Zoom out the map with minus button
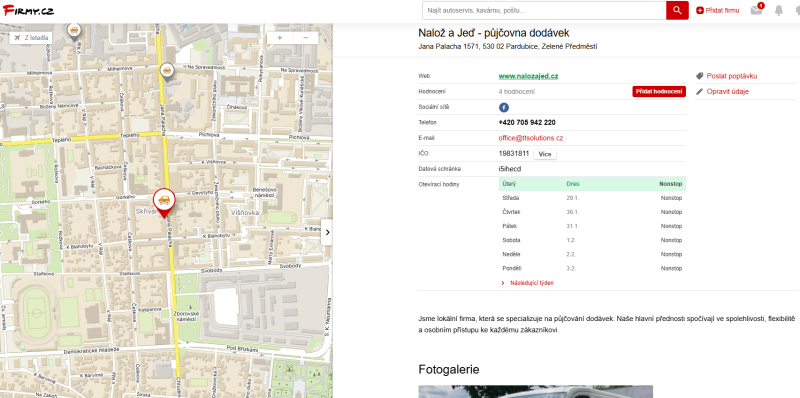Image resolution: width=800 pixels, height=398 pixels. (x=306, y=38)
